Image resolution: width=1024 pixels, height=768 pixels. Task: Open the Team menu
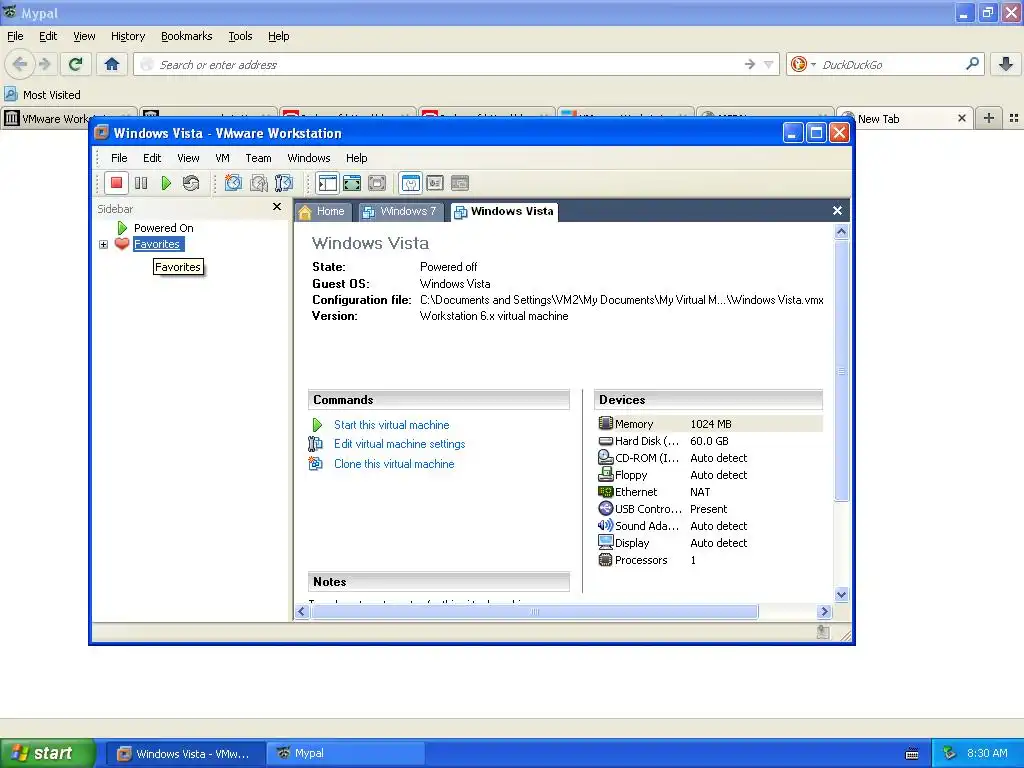(258, 158)
